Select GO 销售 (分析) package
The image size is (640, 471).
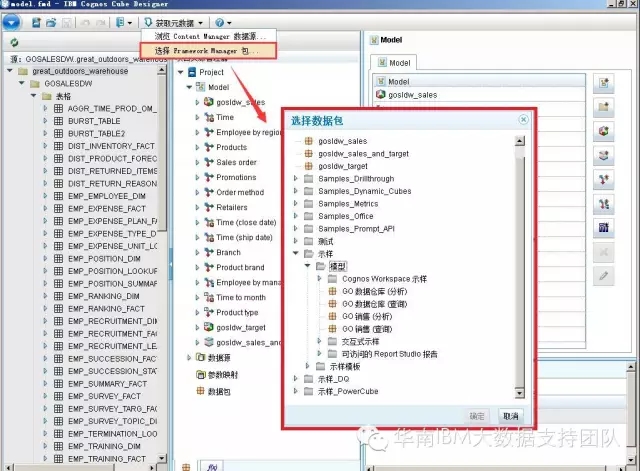point(367,316)
